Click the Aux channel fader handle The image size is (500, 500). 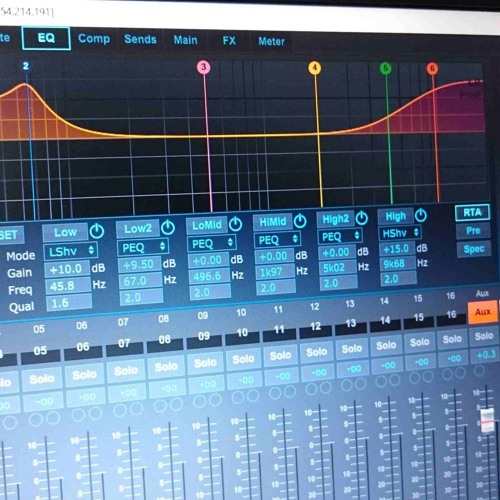point(487,421)
